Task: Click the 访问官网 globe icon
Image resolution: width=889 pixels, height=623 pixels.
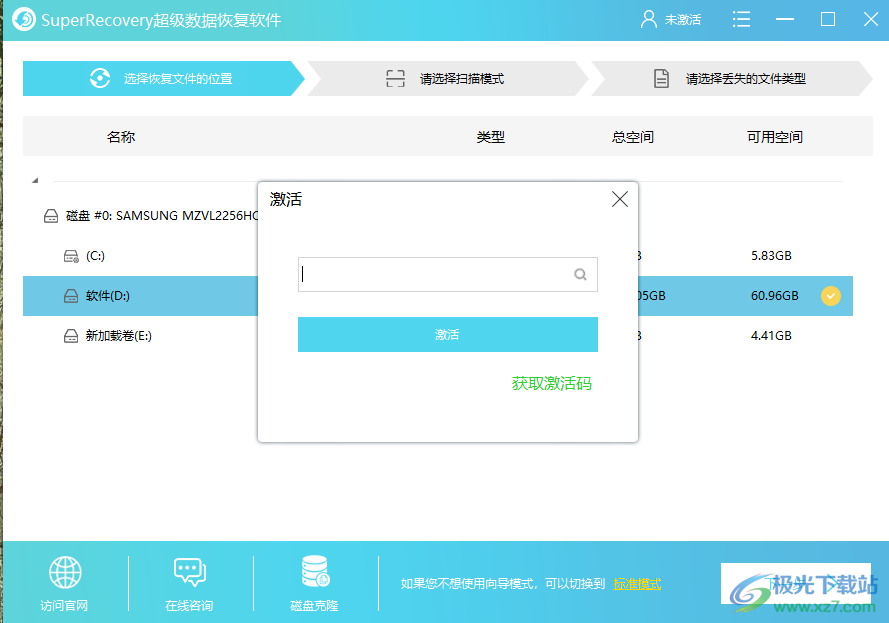Action: tap(65, 572)
